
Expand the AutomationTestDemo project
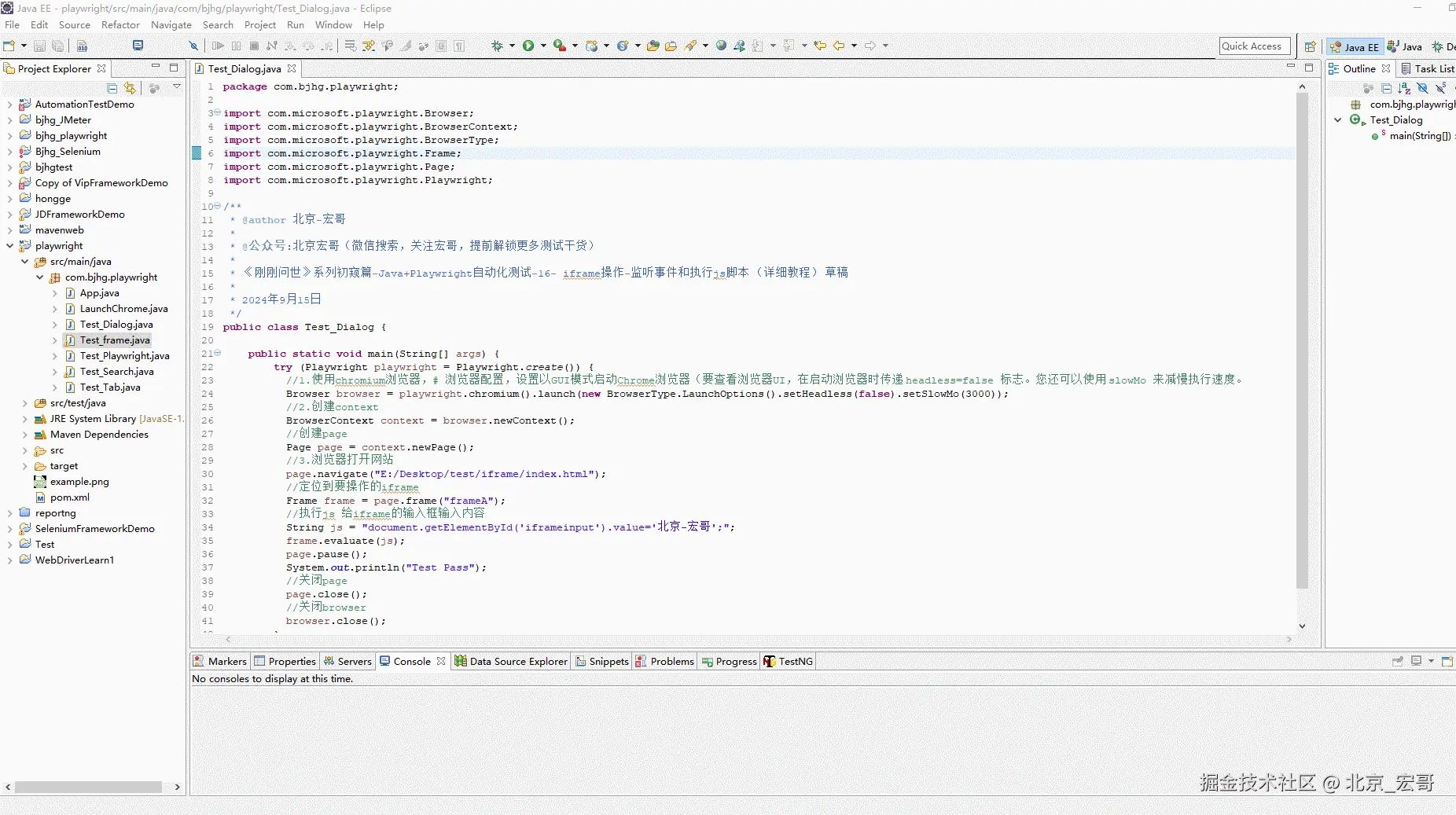9,105
